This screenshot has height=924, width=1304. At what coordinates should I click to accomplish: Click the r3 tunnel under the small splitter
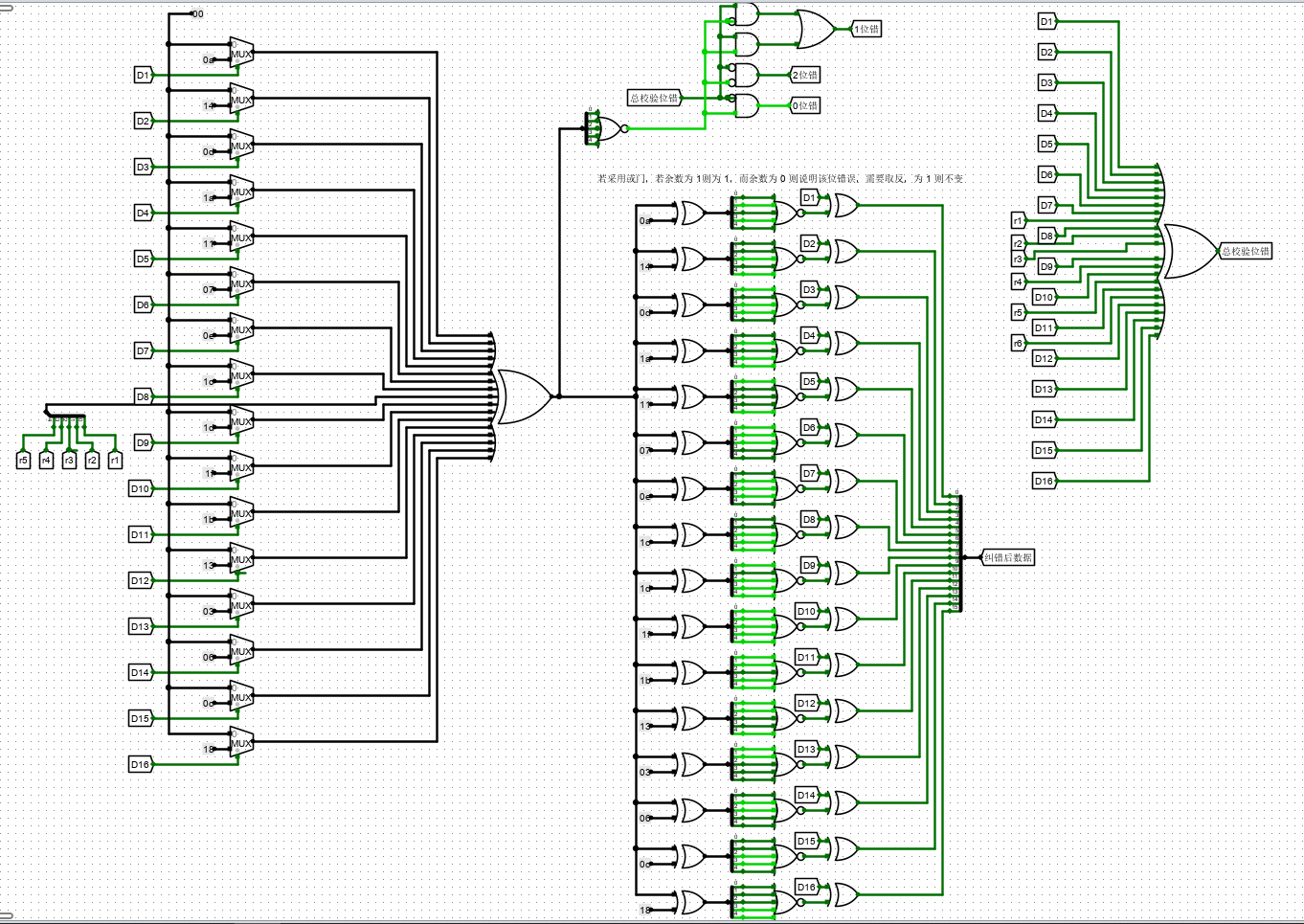69,461
